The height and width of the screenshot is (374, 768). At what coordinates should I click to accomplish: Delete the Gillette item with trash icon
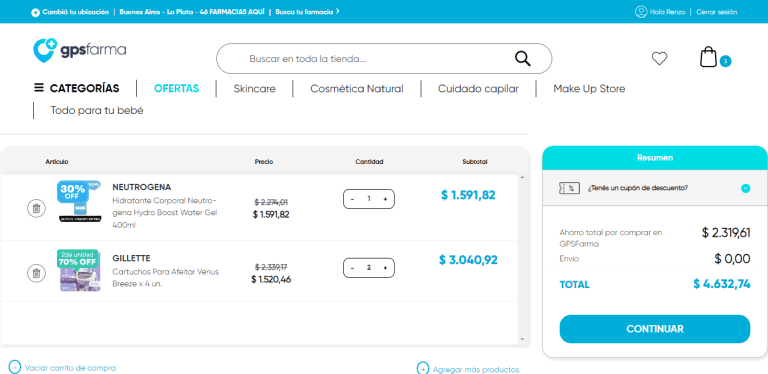point(36,273)
